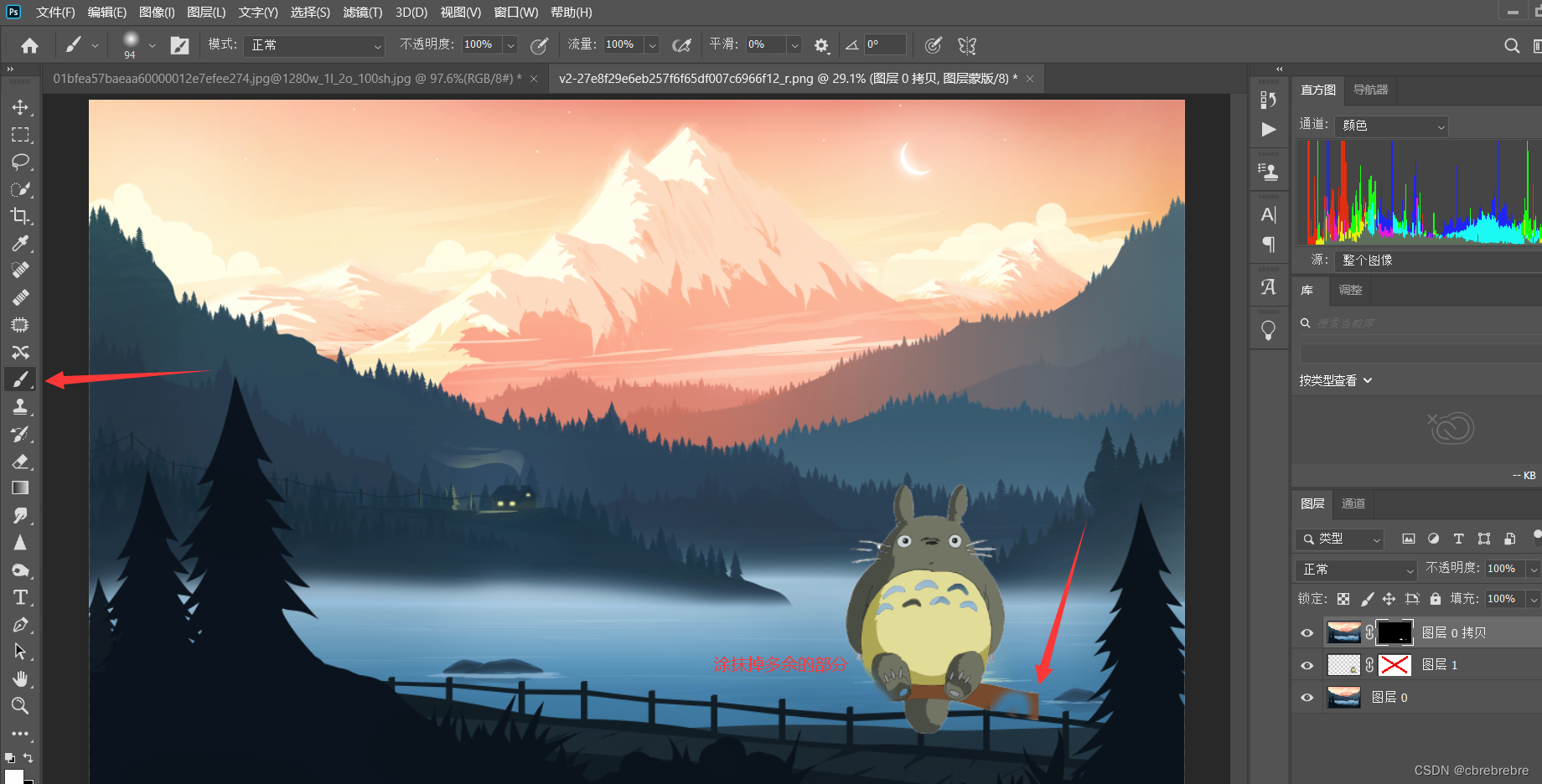Open the Glyphs panel icon

tap(1269, 287)
